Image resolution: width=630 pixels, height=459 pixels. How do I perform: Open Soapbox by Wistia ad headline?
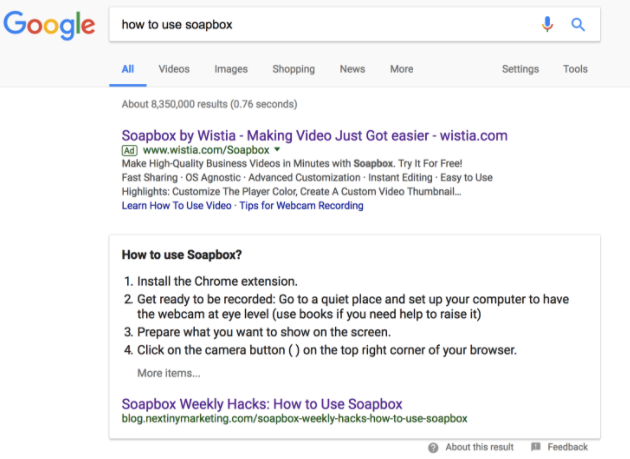point(315,136)
